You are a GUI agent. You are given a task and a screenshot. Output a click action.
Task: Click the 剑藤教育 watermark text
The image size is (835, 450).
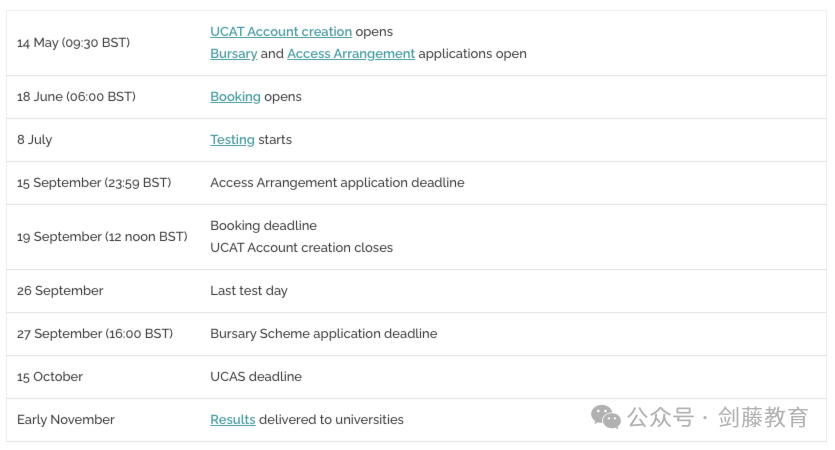click(x=763, y=417)
